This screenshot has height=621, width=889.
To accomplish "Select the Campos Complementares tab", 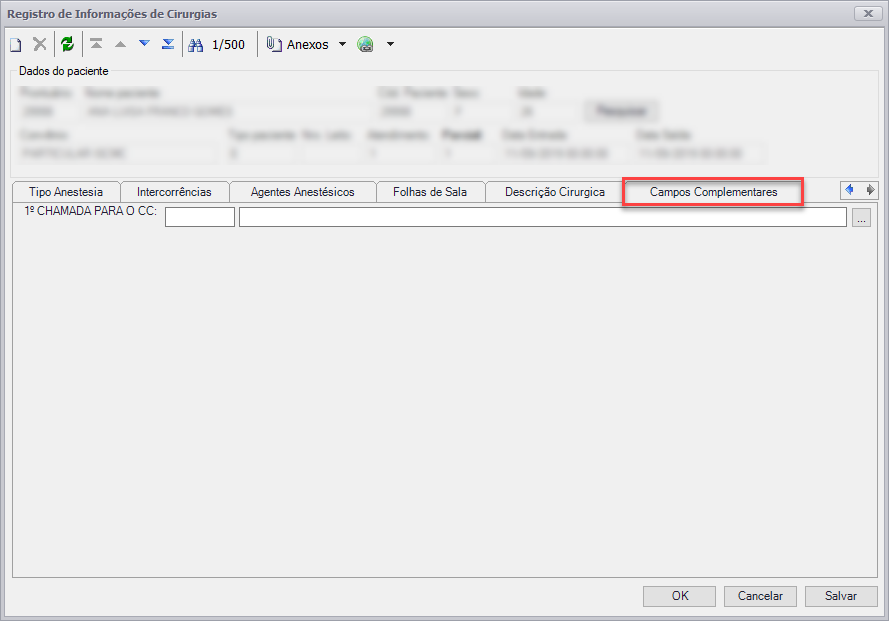I will tap(713, 192).
